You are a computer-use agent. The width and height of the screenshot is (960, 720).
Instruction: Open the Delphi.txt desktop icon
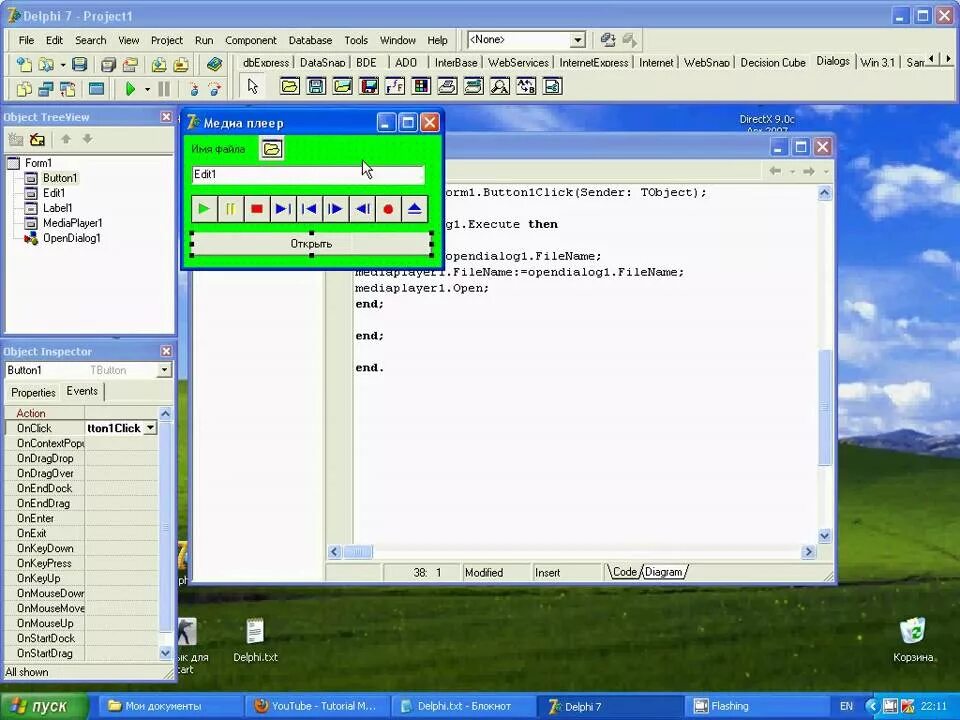(x=255, y=640)
